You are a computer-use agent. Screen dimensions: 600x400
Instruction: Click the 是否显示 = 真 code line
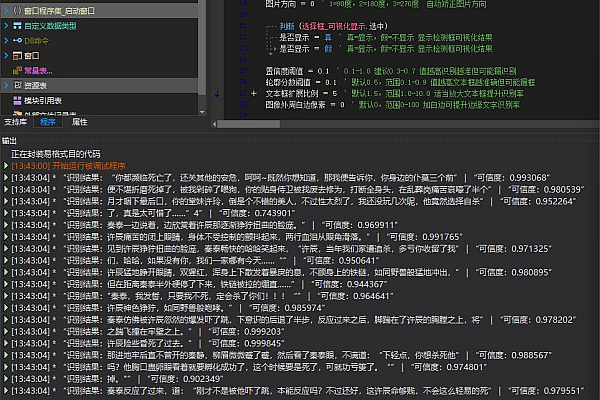[x=386, y=38]
